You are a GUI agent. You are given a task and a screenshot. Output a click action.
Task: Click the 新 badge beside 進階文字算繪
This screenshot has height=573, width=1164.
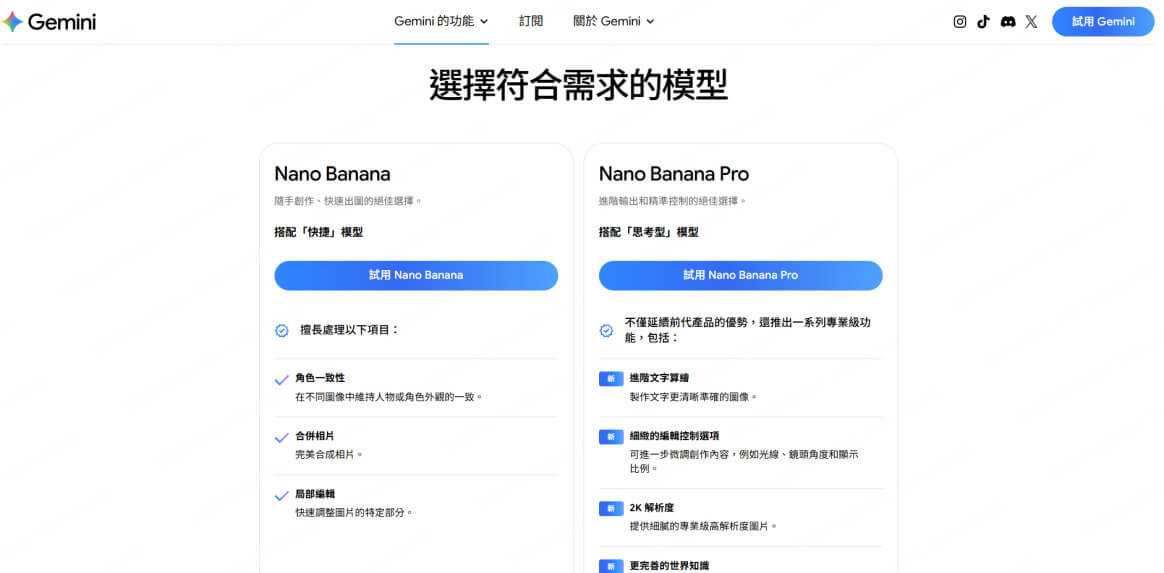611,379
